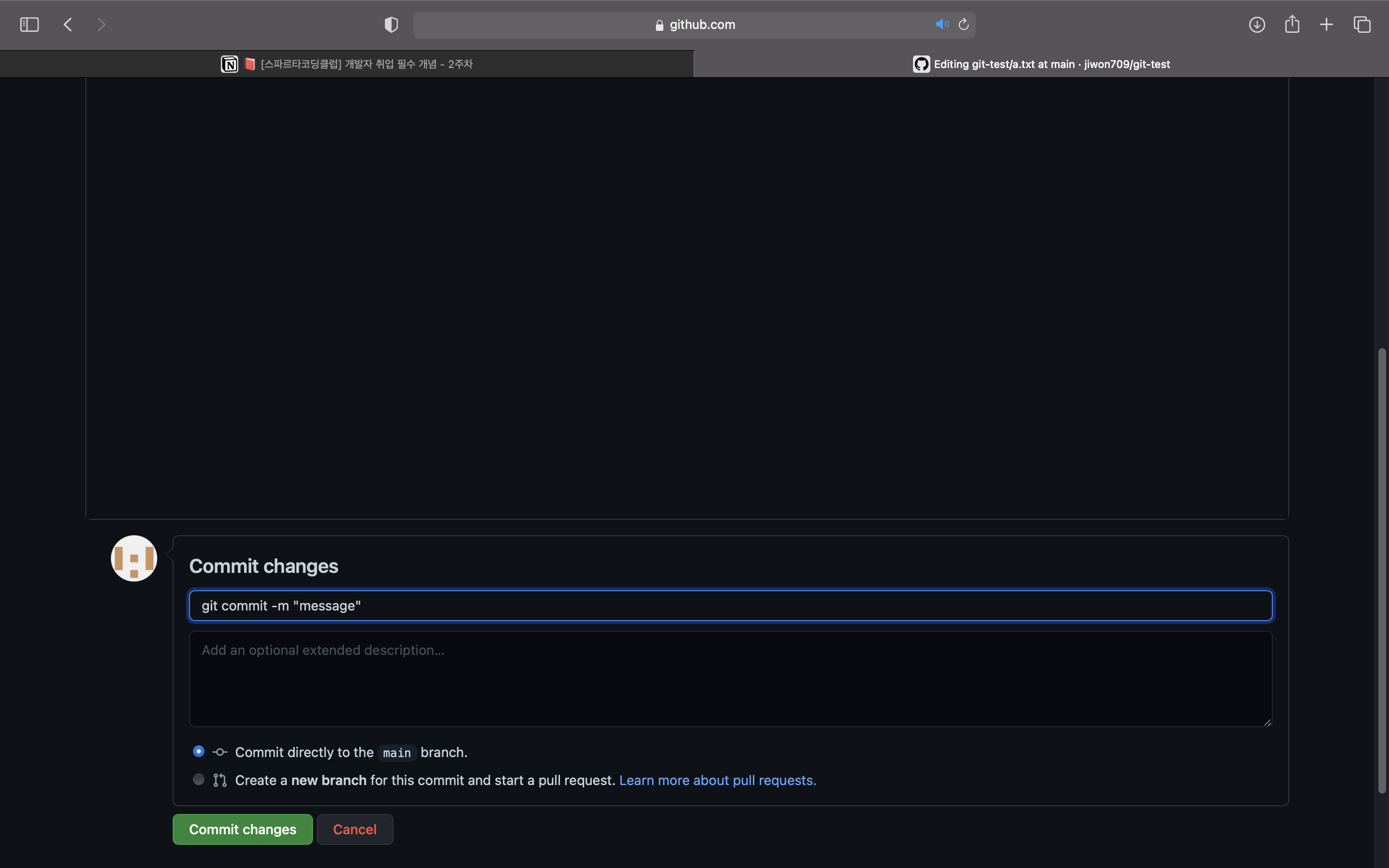This screenshot has height=868, width=1389.
Task: Click the privacy shield icon
Action: click(x=390, y=24)
